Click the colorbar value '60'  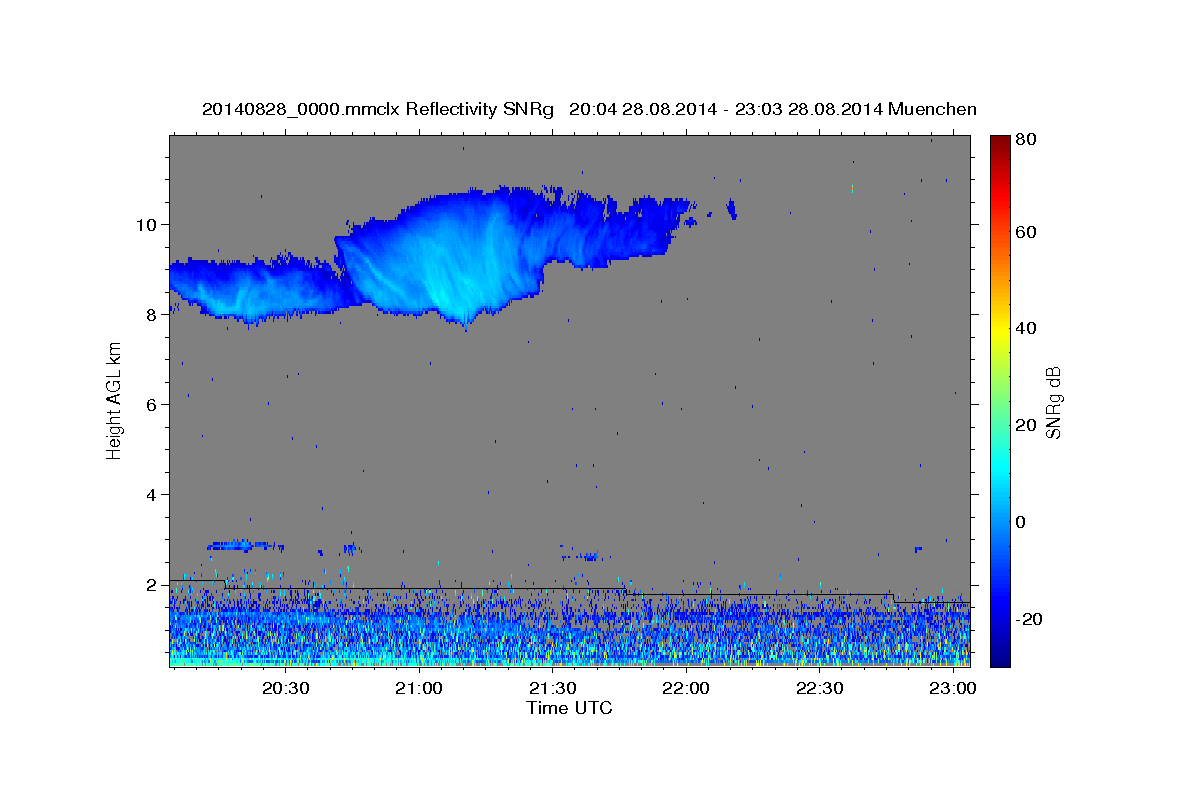[1028, 232]
